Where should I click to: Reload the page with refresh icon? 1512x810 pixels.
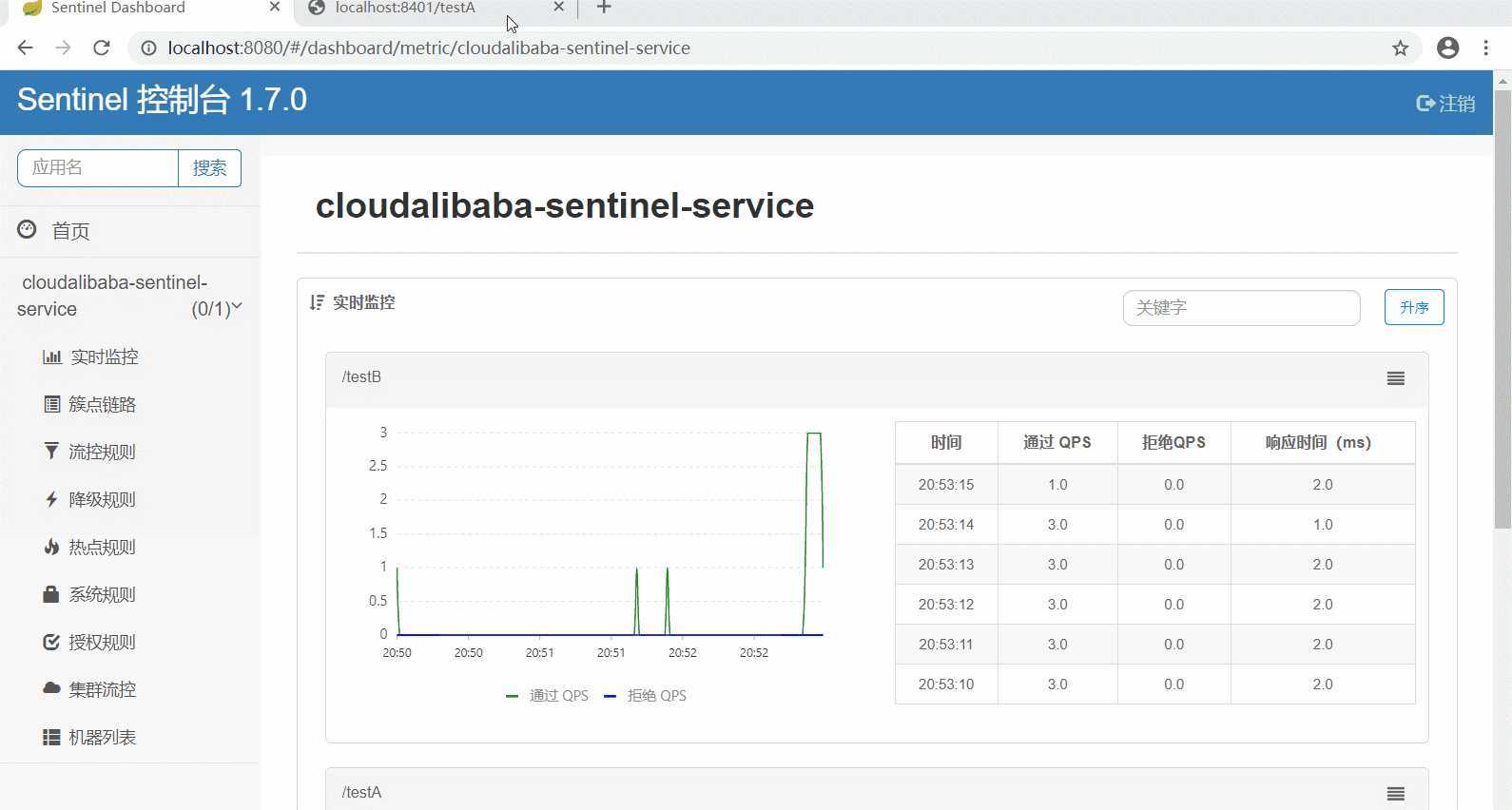tap(101, 48)
